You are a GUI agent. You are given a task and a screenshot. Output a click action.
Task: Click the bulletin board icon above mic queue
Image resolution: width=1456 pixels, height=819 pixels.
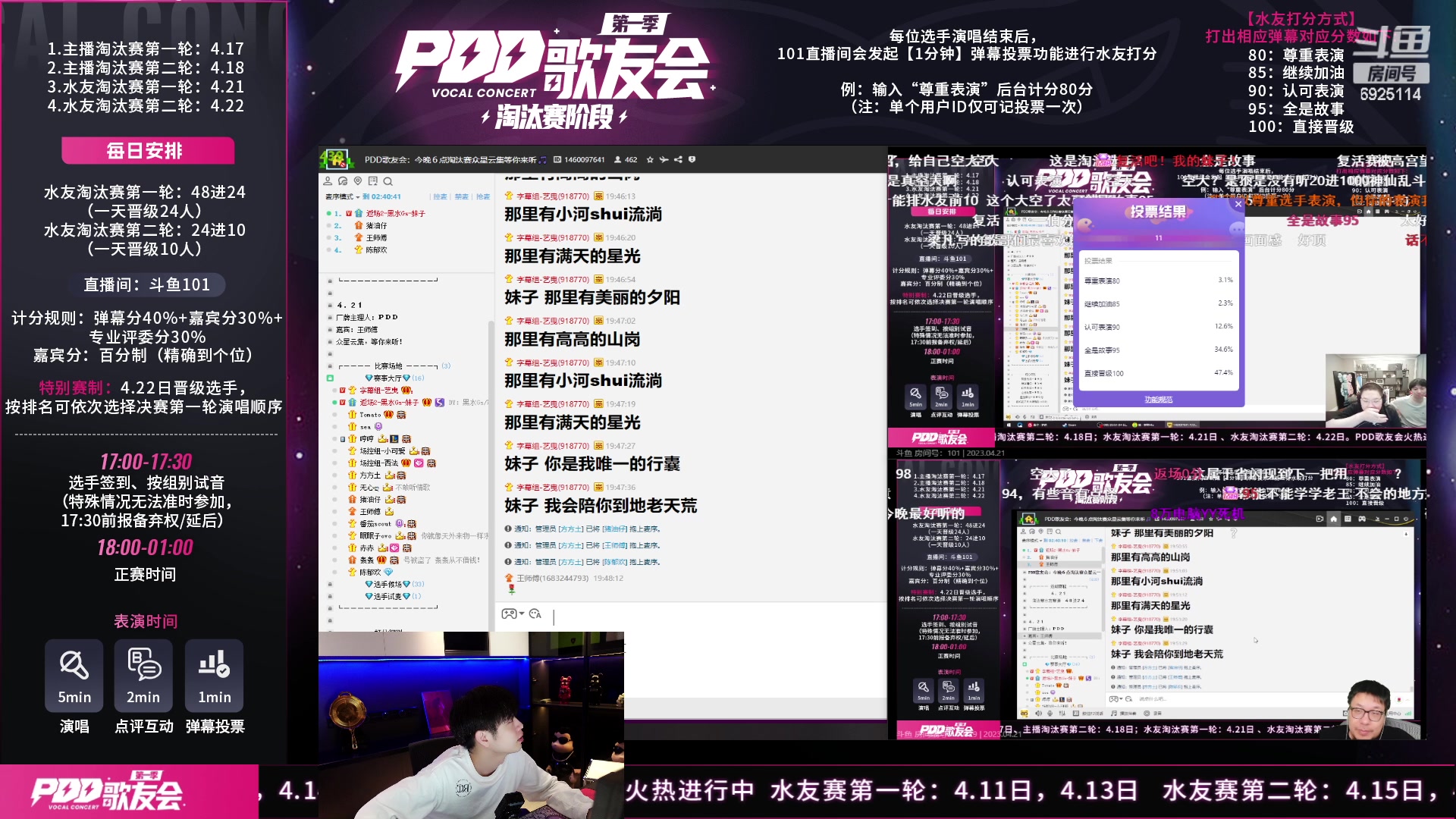372,181
